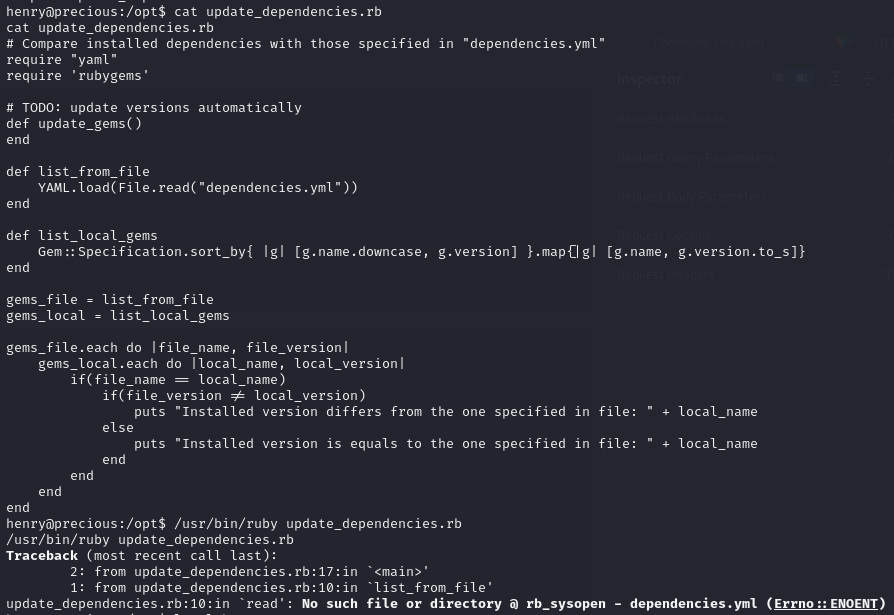Click the text cursor block in the map call

[573, 251]
